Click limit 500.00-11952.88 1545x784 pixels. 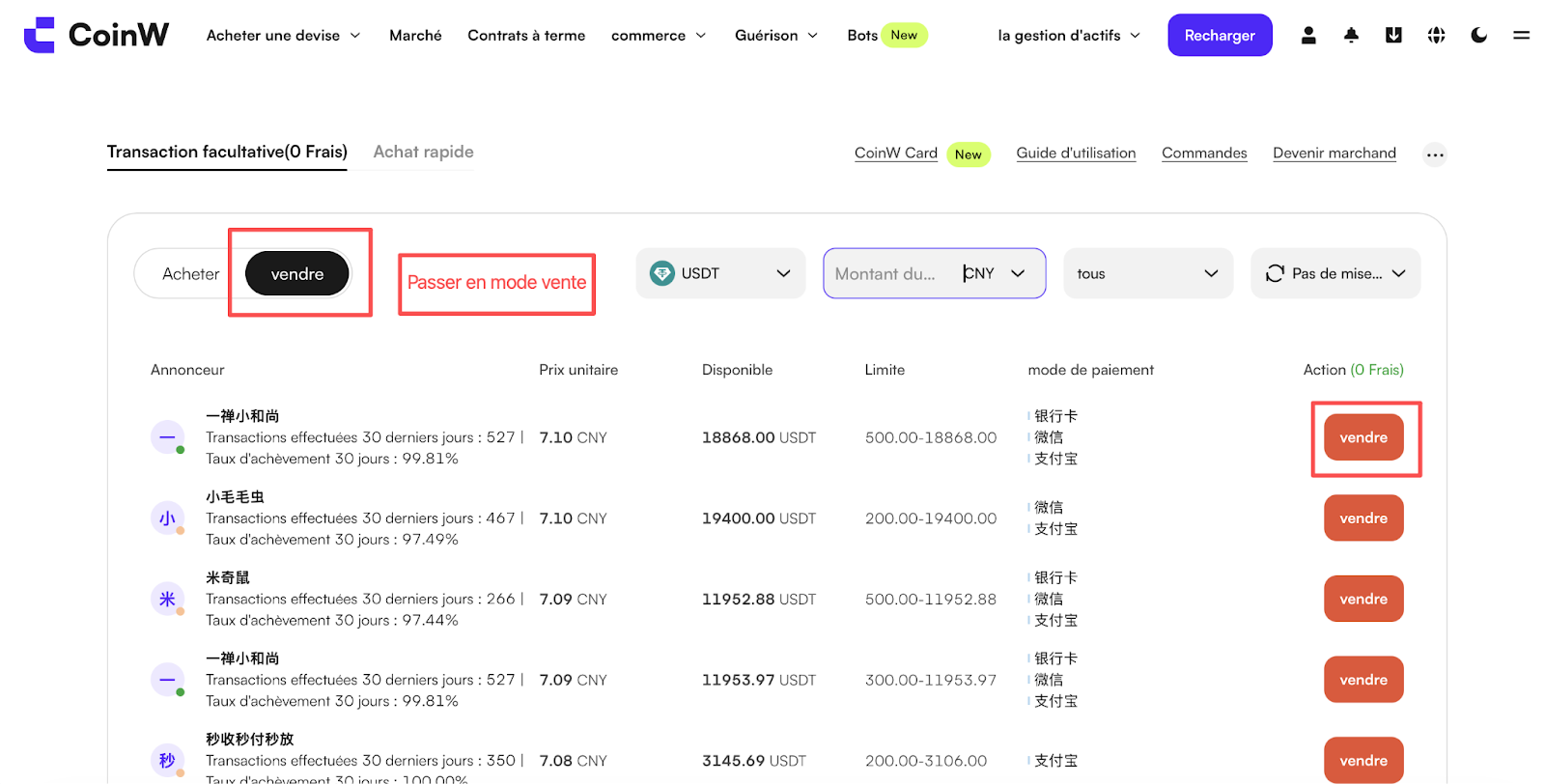(931, 599)
